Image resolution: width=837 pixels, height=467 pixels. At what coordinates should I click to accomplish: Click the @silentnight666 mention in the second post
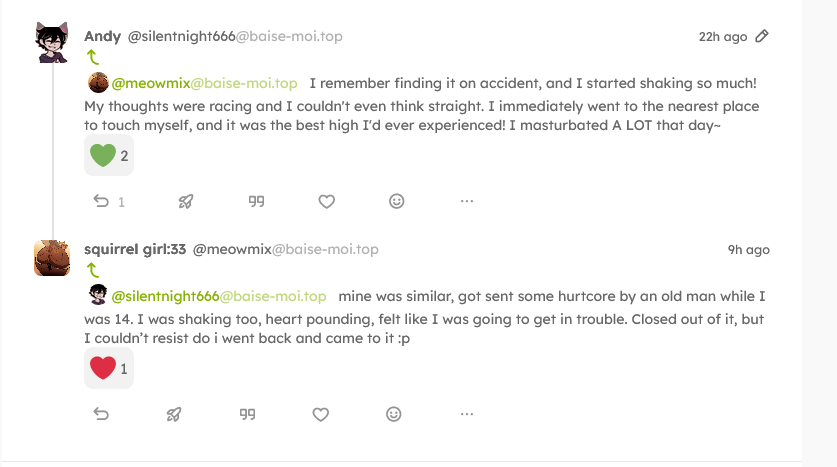tap(218, 296)
